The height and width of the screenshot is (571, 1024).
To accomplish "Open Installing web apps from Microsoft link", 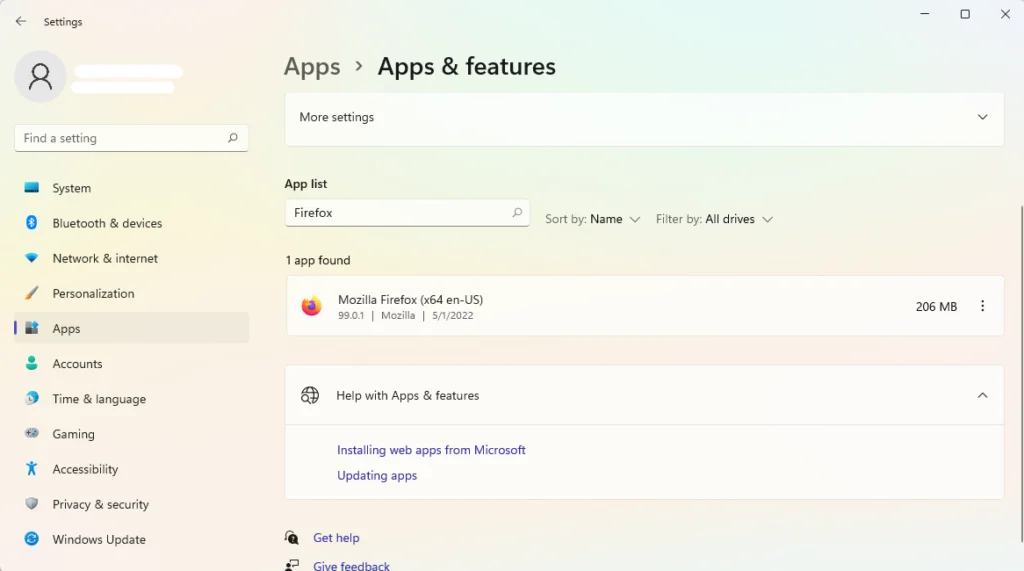I will (431, 450).
